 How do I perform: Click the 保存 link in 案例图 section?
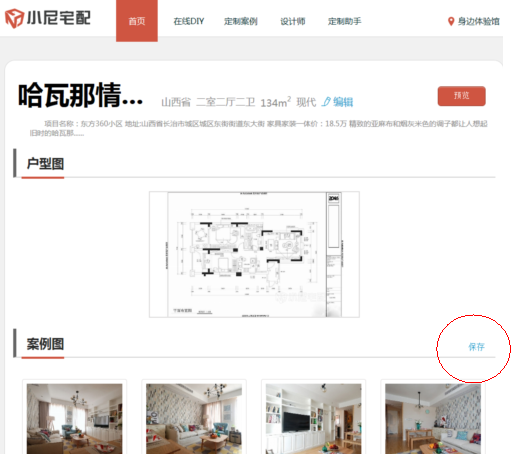(476, 347)
